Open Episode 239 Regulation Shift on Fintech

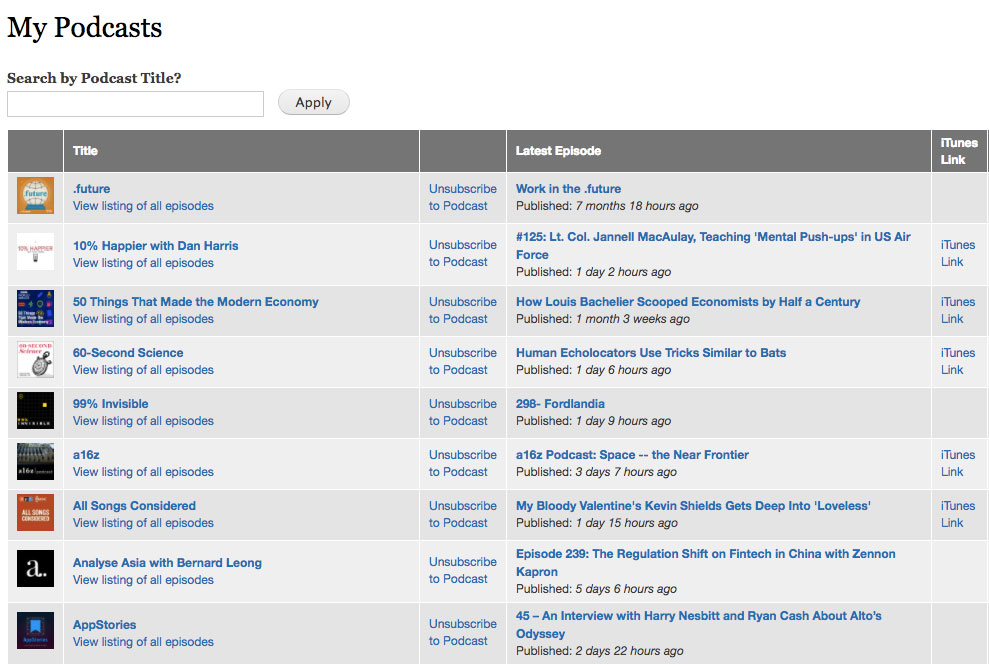pos(706,563)
